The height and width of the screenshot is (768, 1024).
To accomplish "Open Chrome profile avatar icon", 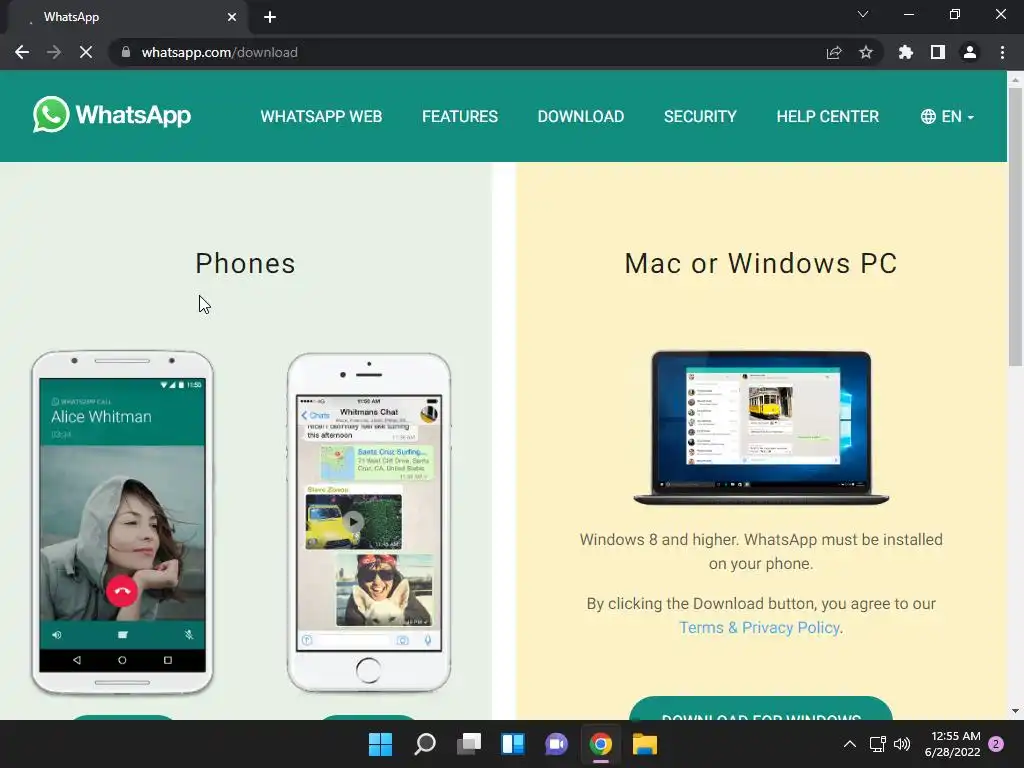I will 970,52.
